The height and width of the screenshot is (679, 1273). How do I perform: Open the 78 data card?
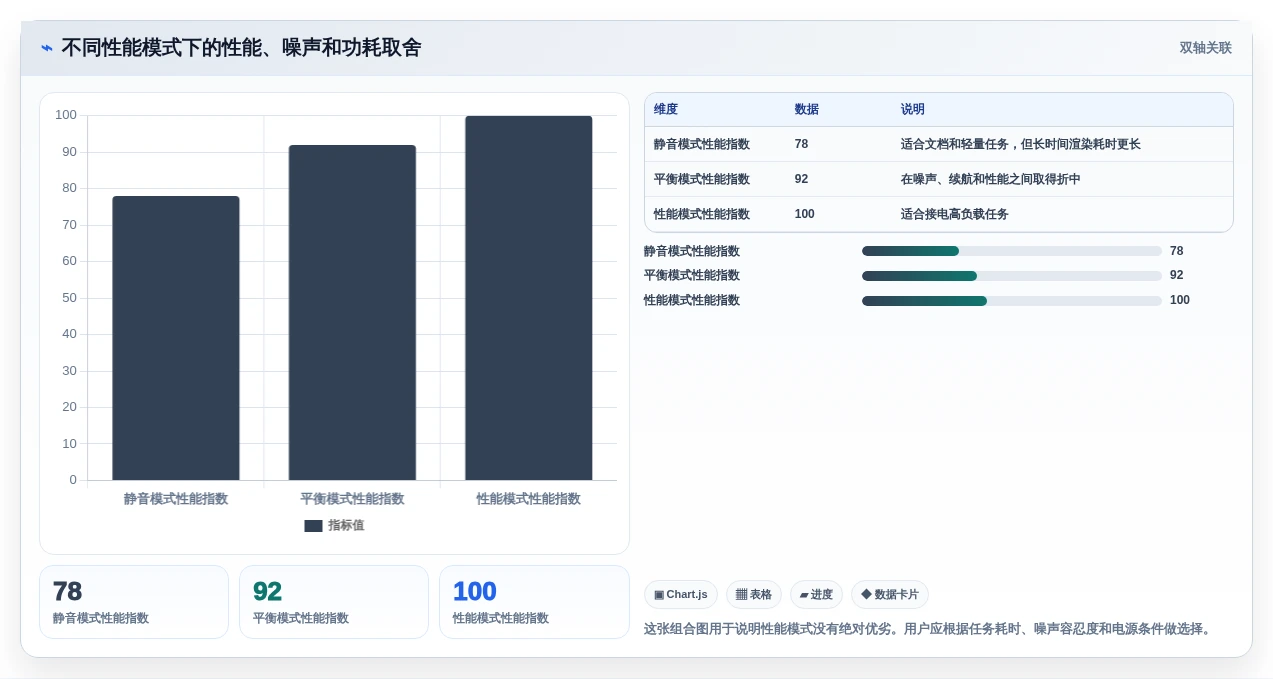pos(134,602)
